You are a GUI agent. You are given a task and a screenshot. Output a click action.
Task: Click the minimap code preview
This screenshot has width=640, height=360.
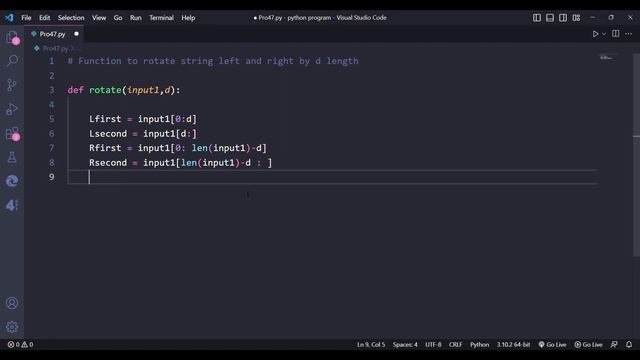click(607, 58)
